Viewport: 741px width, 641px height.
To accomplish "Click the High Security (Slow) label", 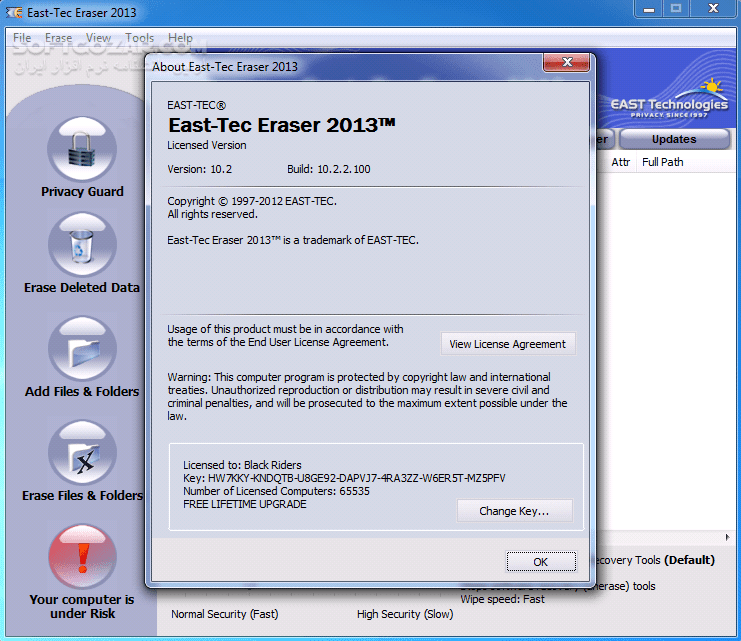I will (405, 614).
